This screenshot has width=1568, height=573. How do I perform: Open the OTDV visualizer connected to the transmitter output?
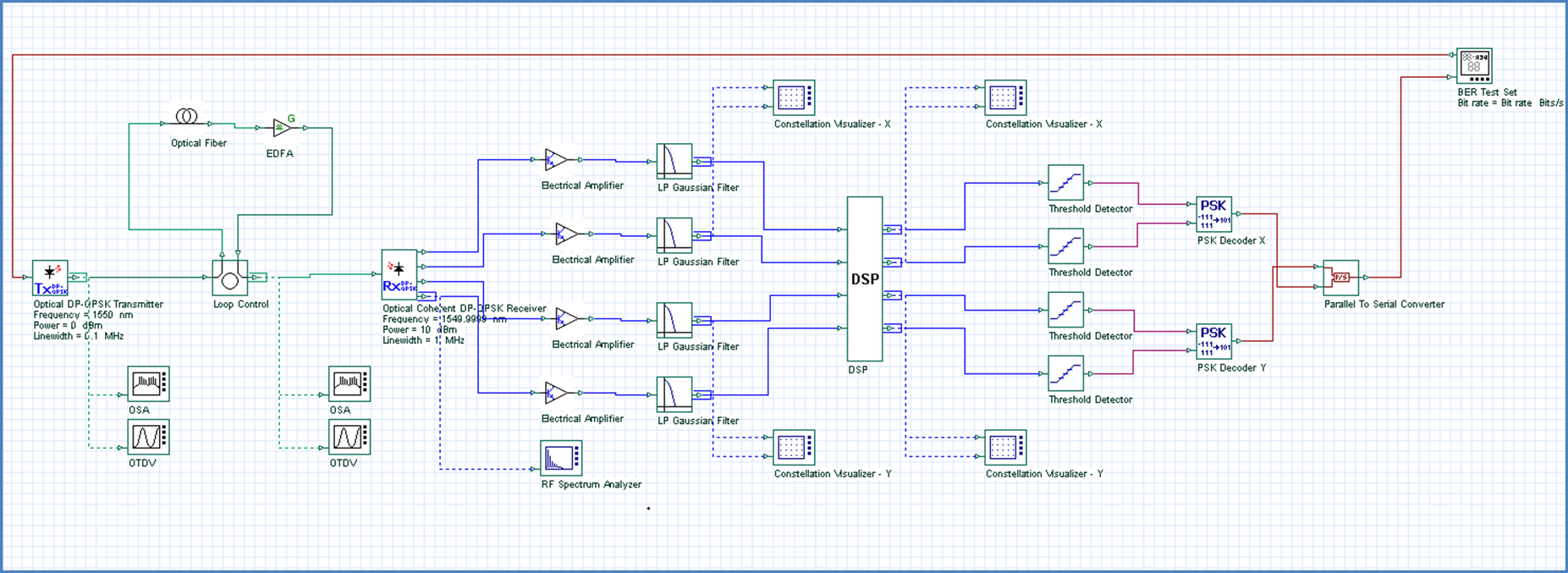click(x=148, y=437)
